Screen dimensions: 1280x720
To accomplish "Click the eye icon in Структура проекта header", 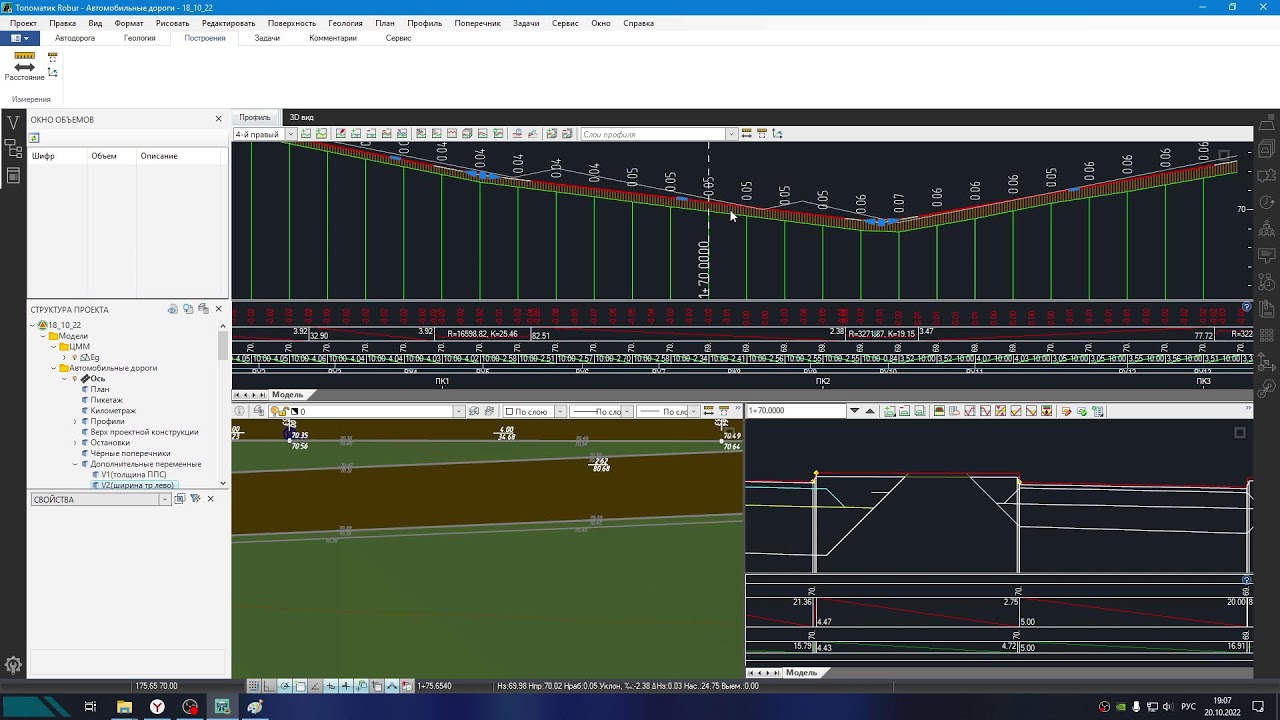I will 173,309.
